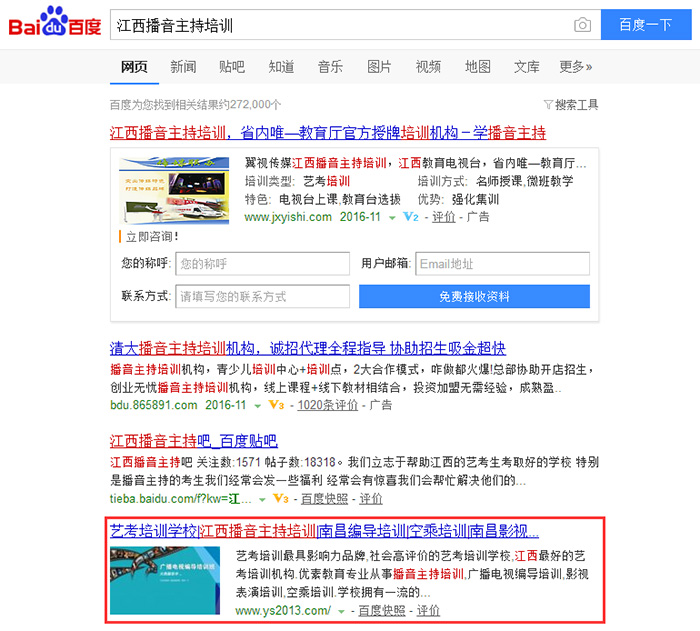Expand the dropdown arrow after bdu.865891.com
Viewport: 700px width, 631px height.
[x=258, y=406]
